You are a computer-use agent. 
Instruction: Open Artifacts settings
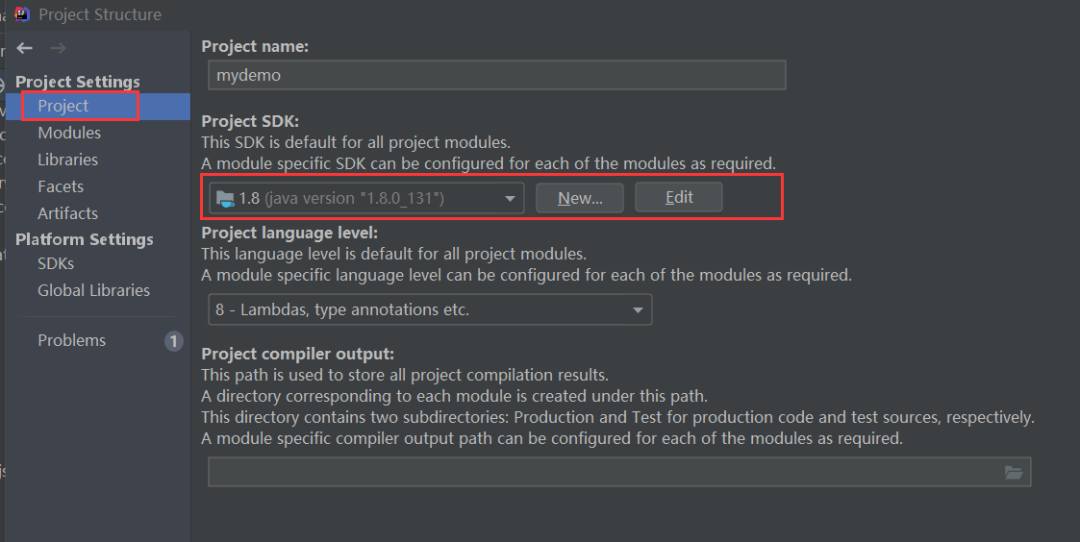pyautogui.click(x=68, y=214)
